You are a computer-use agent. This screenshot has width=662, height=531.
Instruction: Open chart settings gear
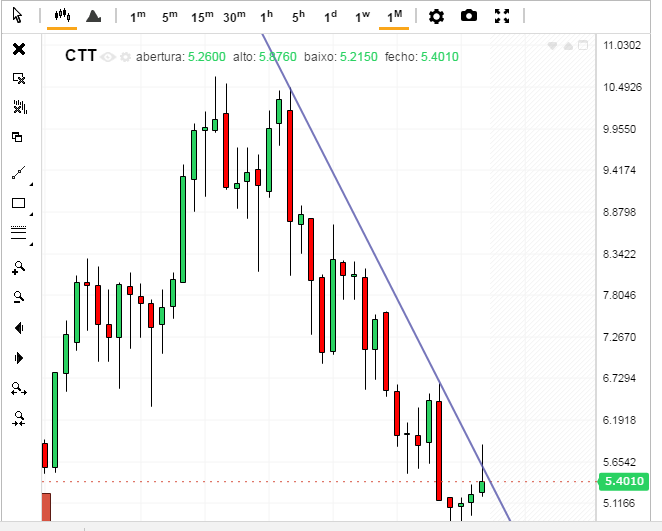click(436, 16)
